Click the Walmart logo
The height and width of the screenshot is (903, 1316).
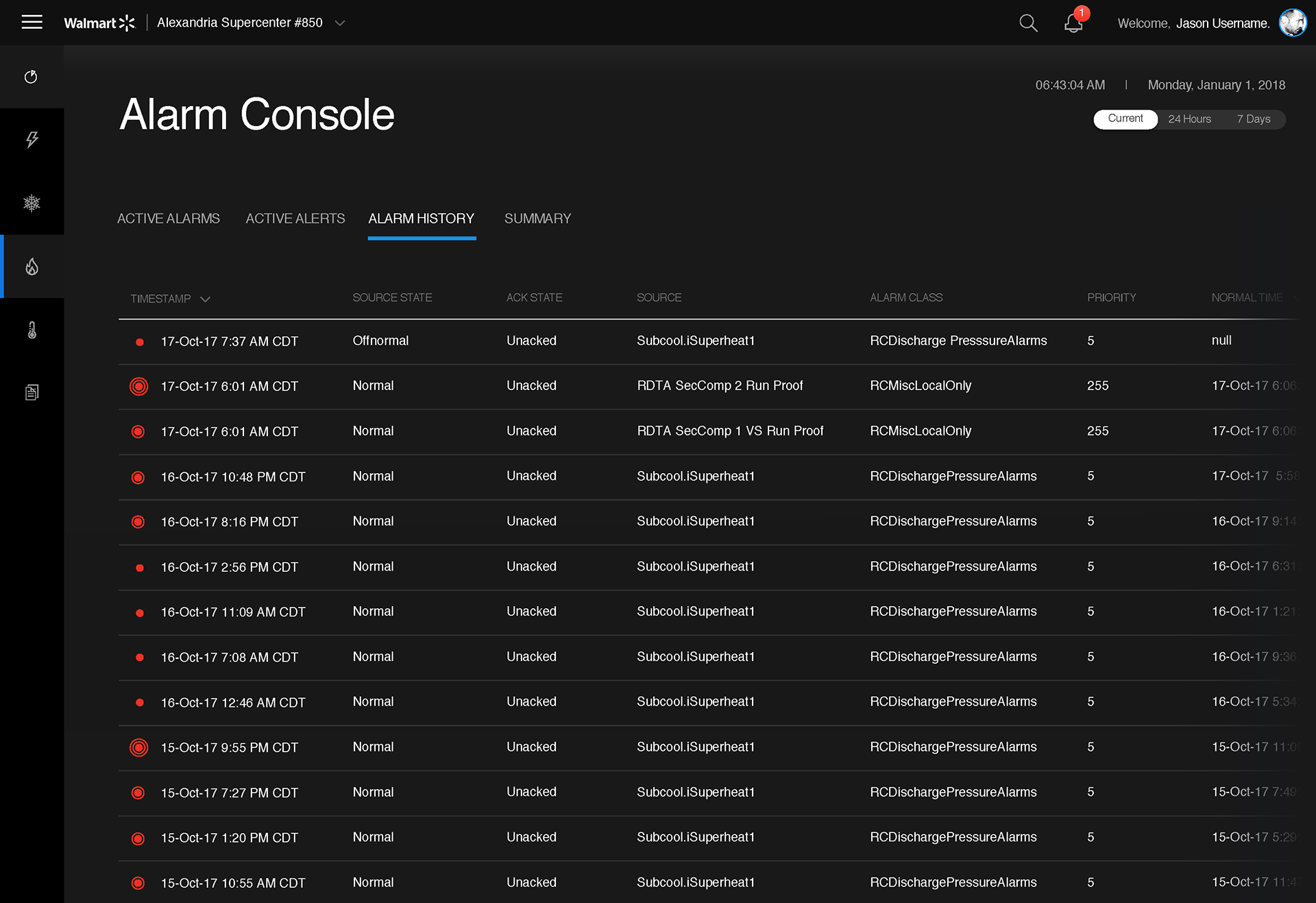click(x=99, y=23)
